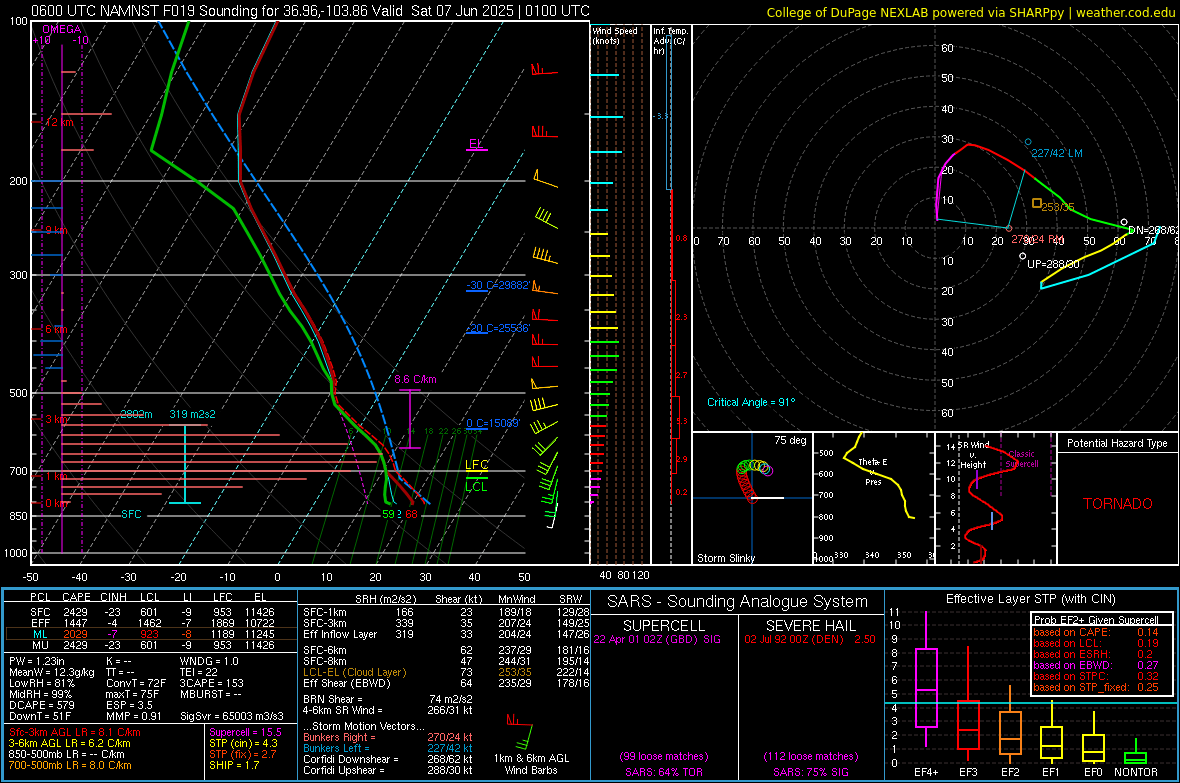The height and width of the screenshot is (783, 1180).
Task: Click the SR Wind v. Height inset label
Action: (x=973, y=455)
